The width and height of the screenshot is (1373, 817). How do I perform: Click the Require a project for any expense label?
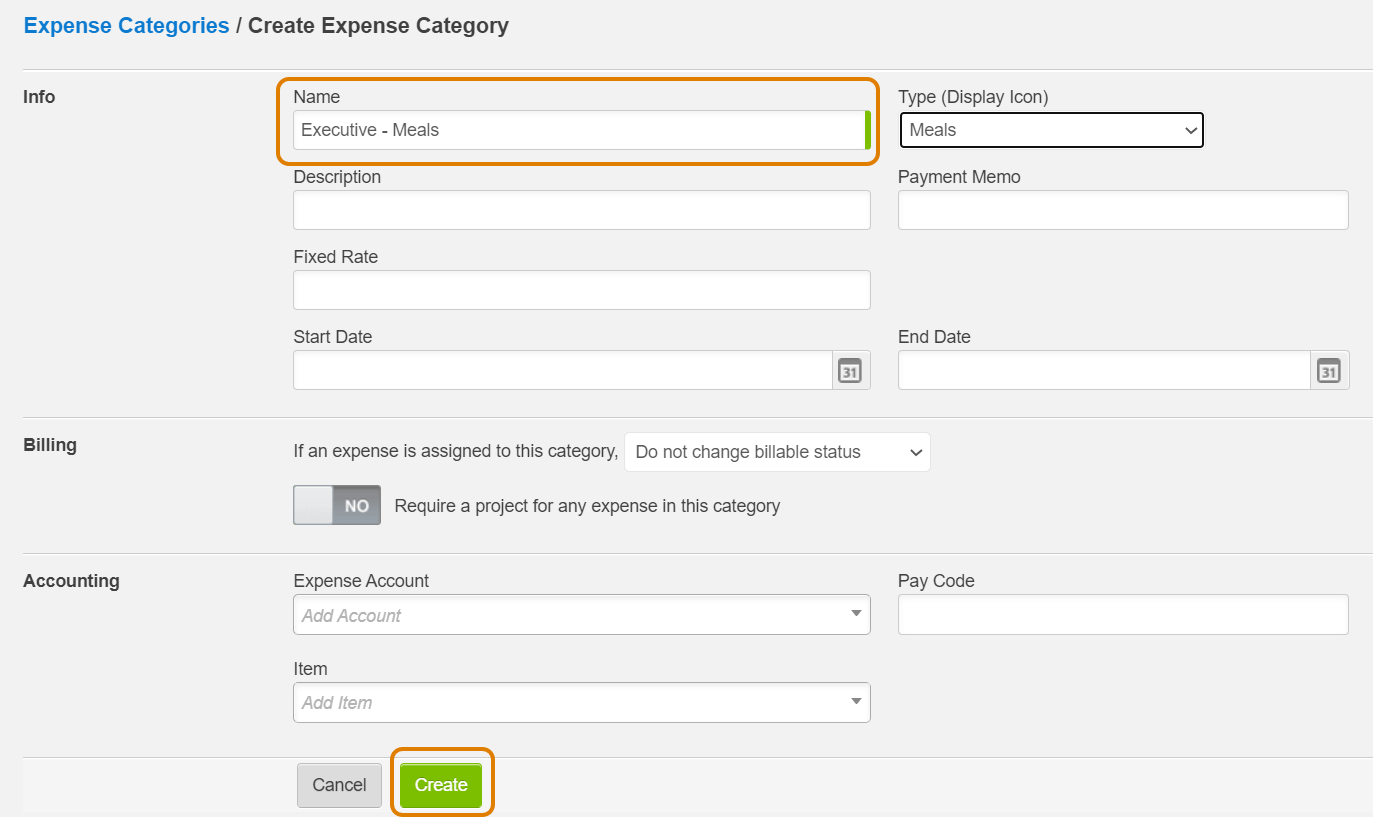tap(587, 506)
